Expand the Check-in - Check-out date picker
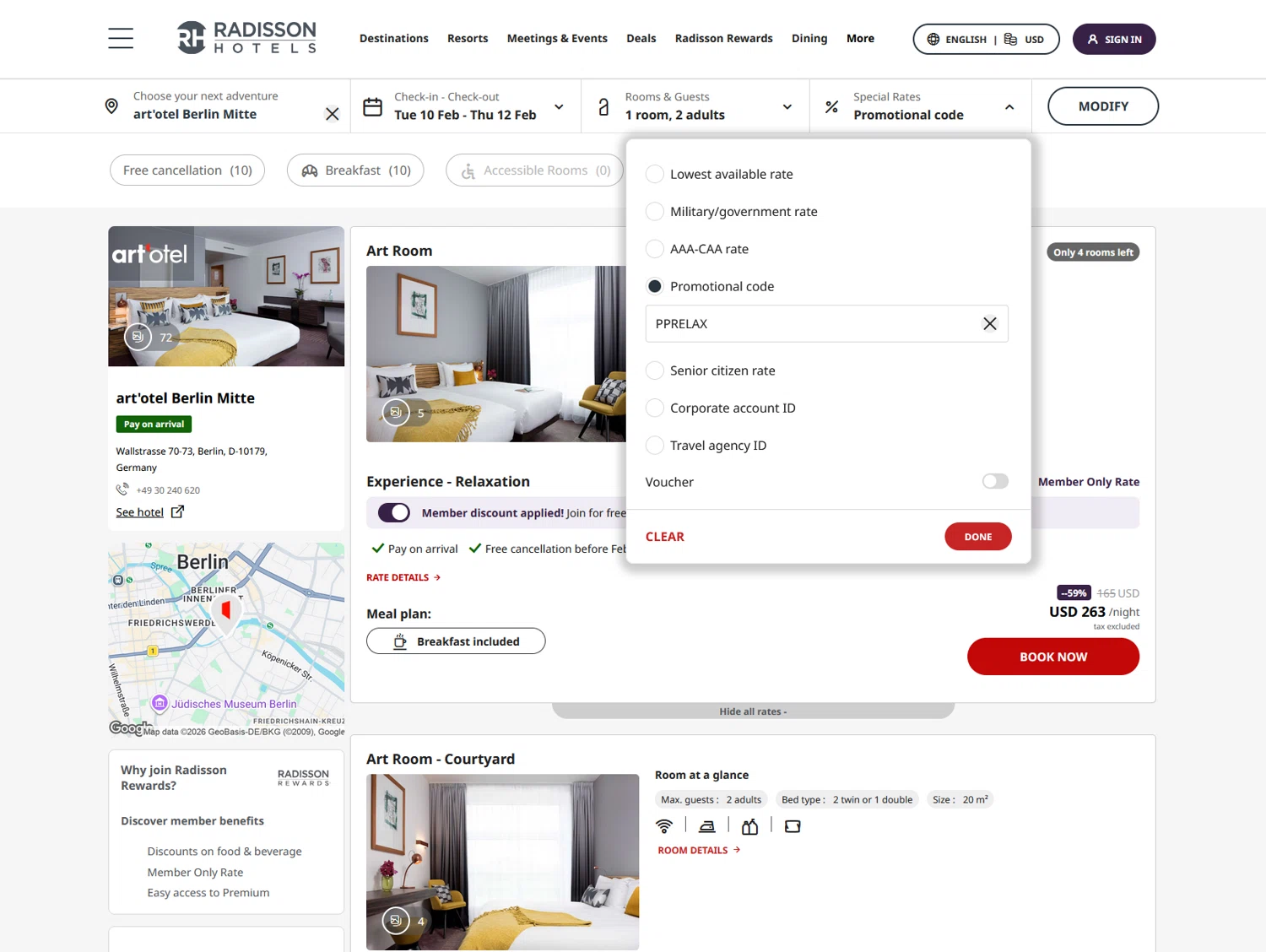The height and width of the screenshot is (952, 1266). coord(559,107)
